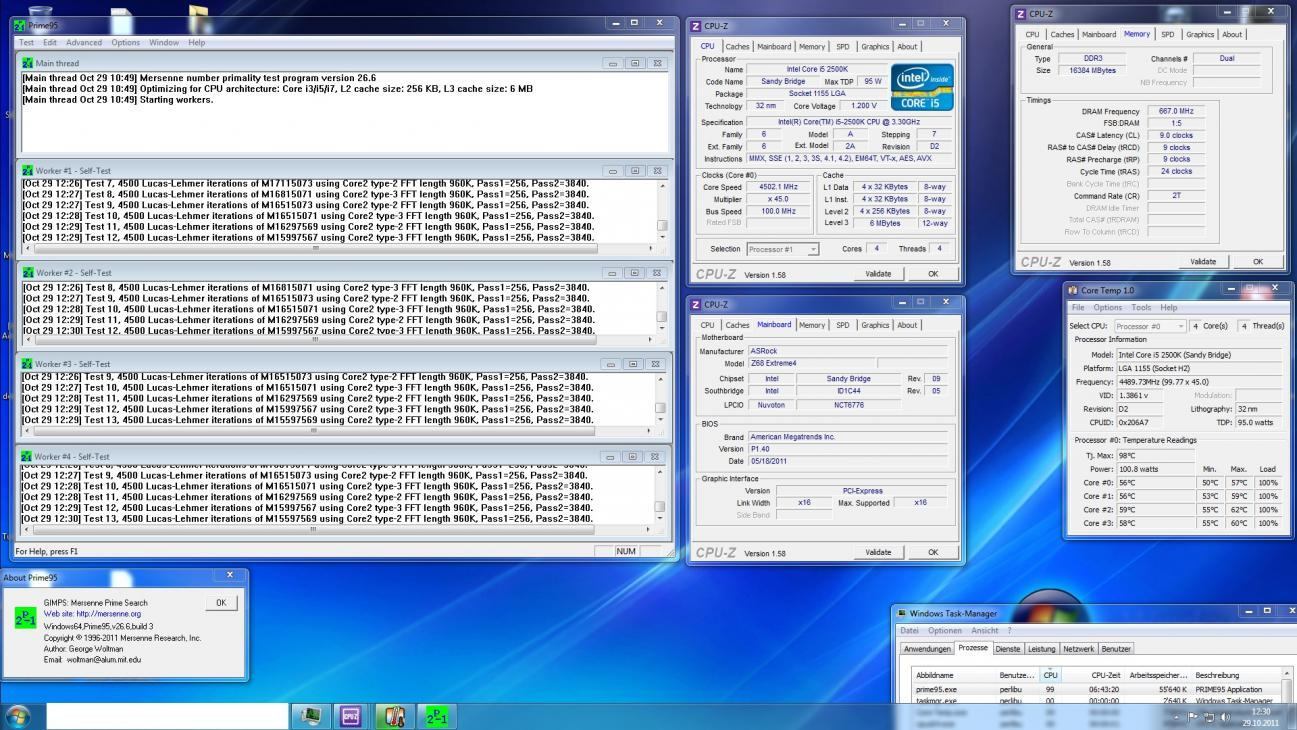Click OK in the CPU-Z Mainboard window

pos(933,552)
